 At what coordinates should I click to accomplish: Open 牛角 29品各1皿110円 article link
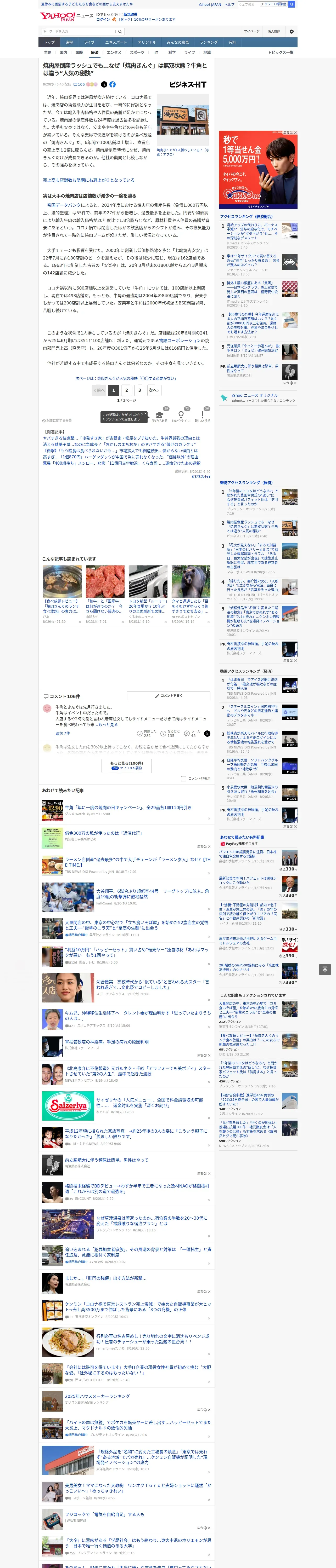coord(128,808)
